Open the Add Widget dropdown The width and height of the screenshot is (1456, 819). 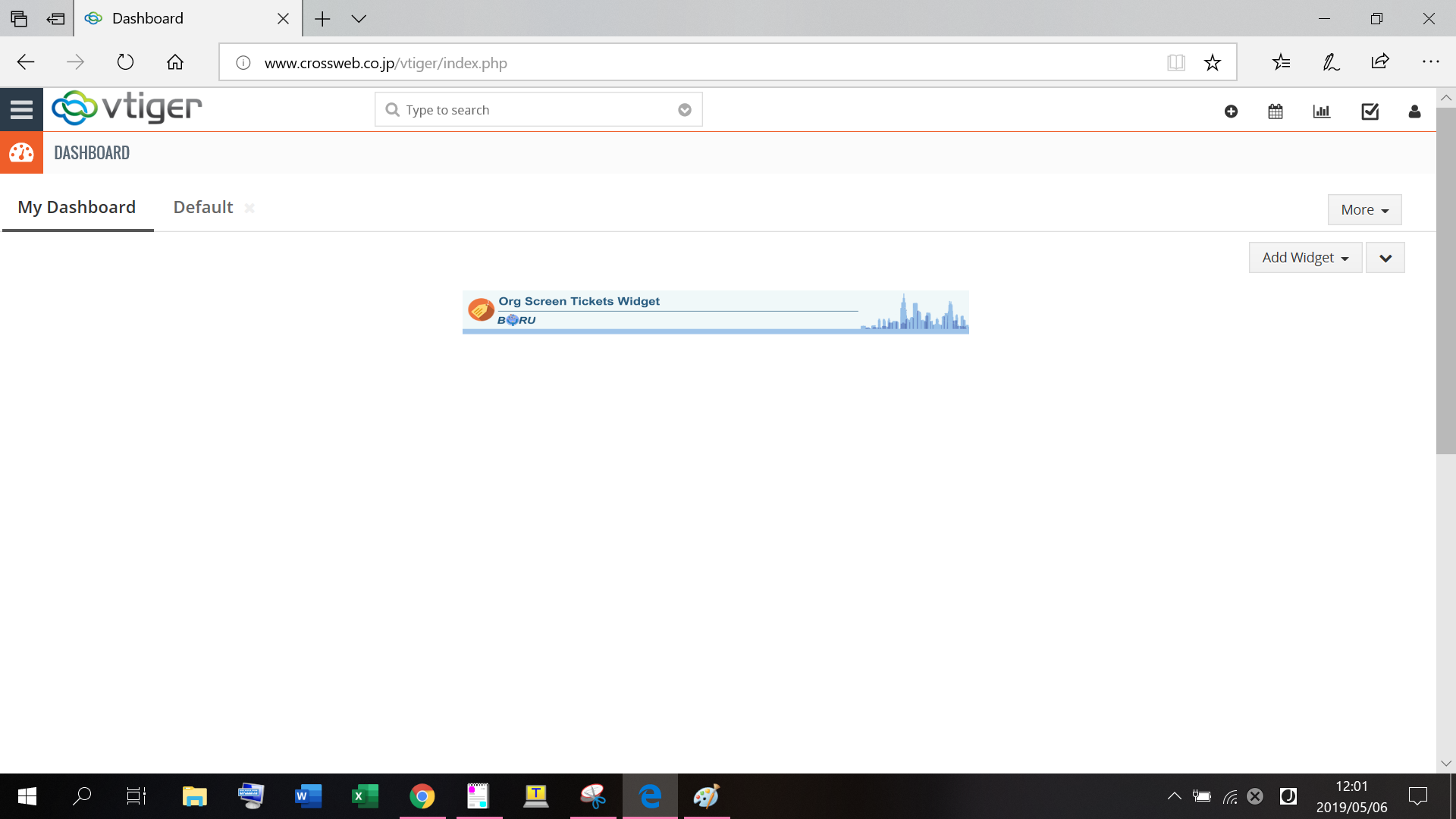tap(1305, 258)
